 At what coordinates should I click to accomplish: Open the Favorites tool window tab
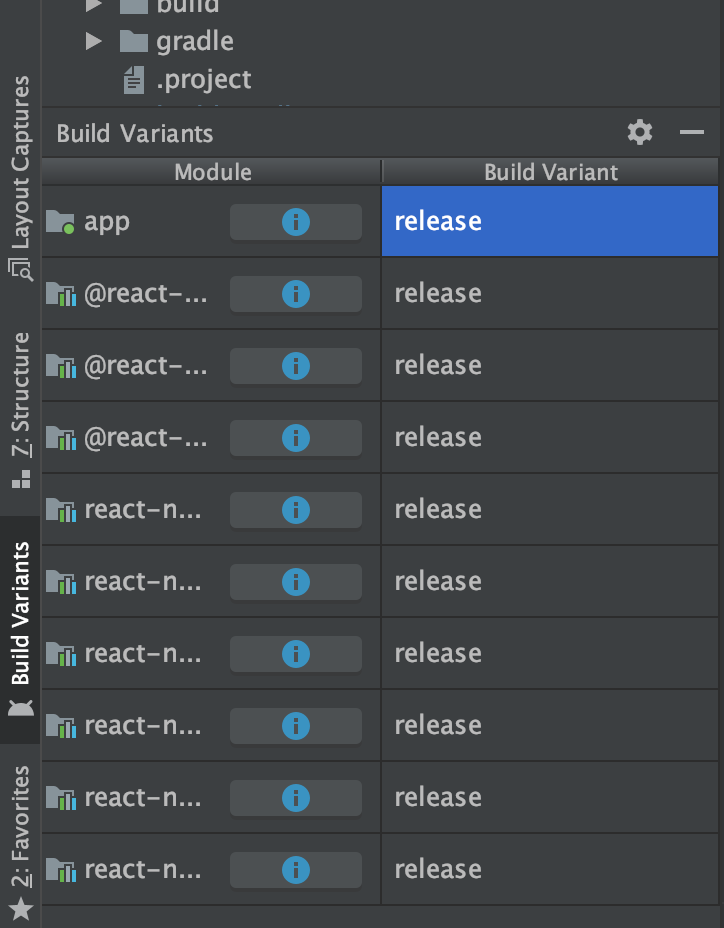point(21,828)
